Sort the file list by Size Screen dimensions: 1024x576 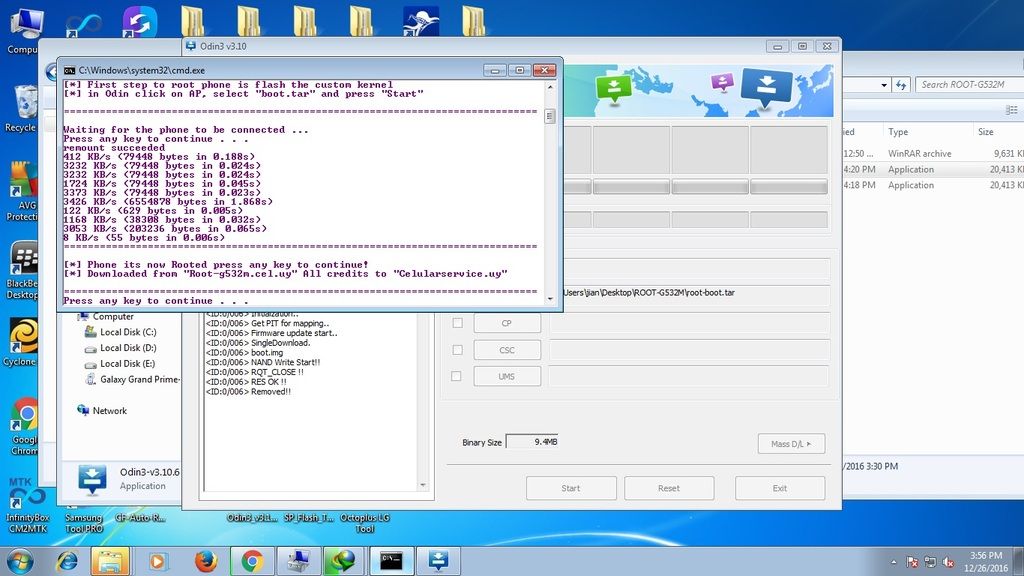(x=985, y=132)
